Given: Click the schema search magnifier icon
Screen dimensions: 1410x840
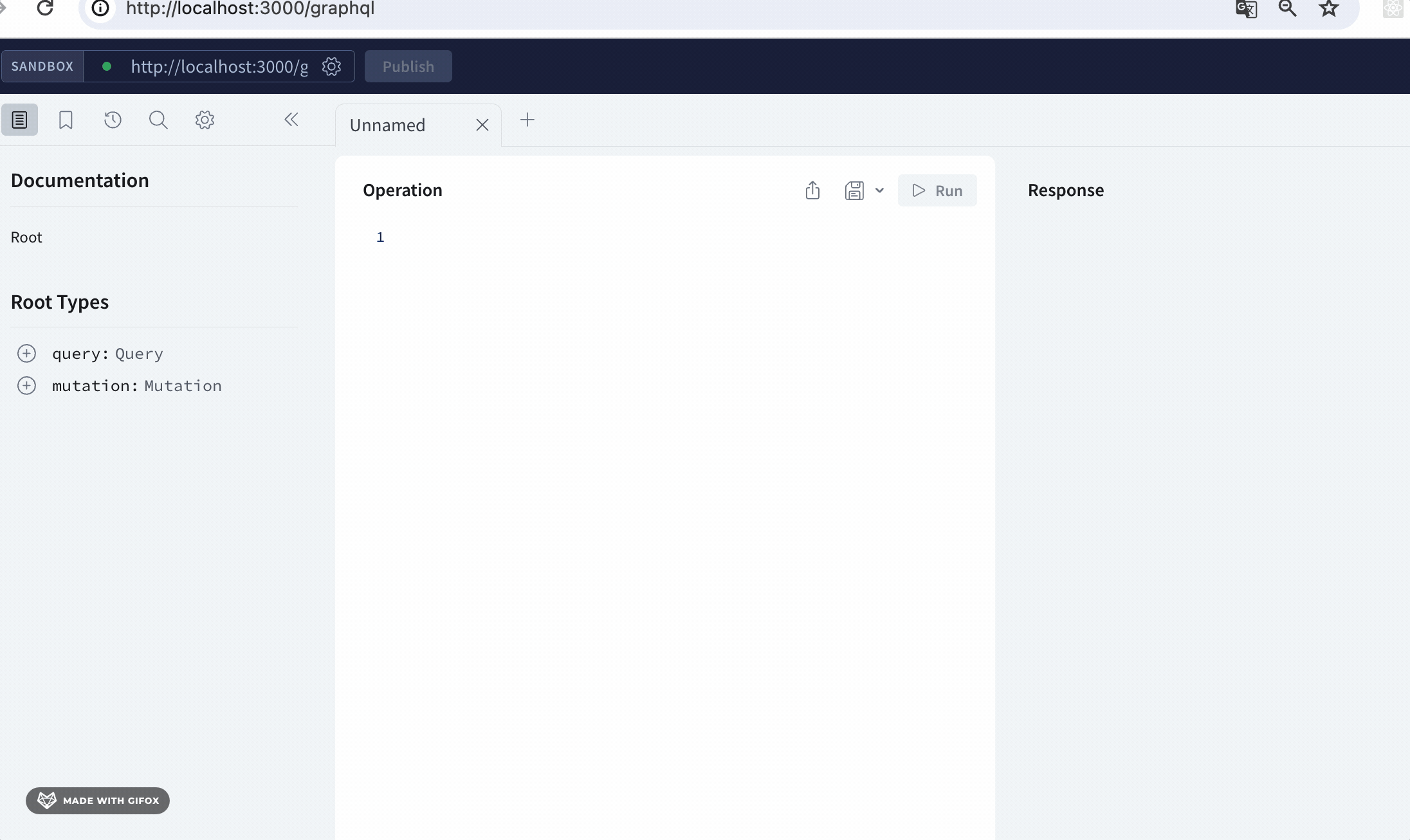Looking at the screenshot, I should [x=158, y=120].
